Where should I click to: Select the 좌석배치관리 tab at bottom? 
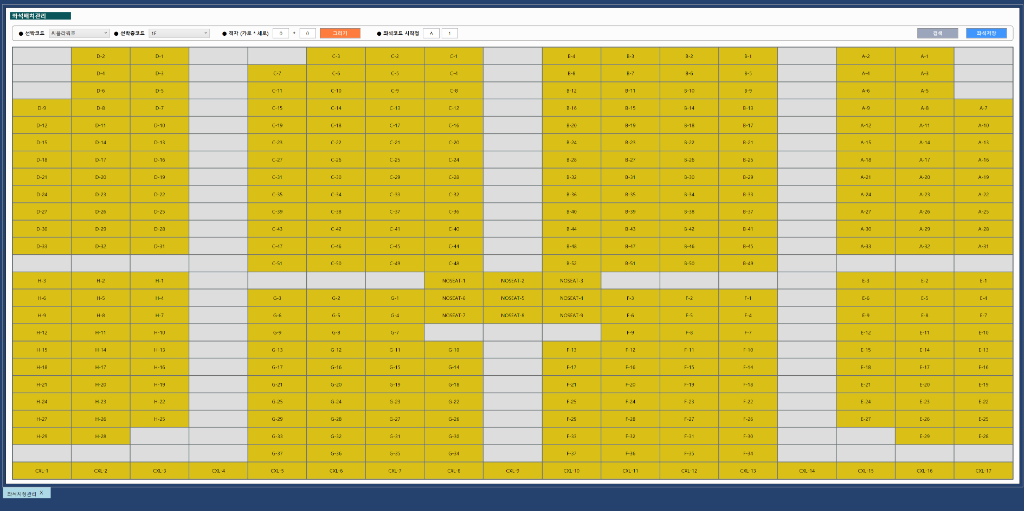tap(21, 493)
